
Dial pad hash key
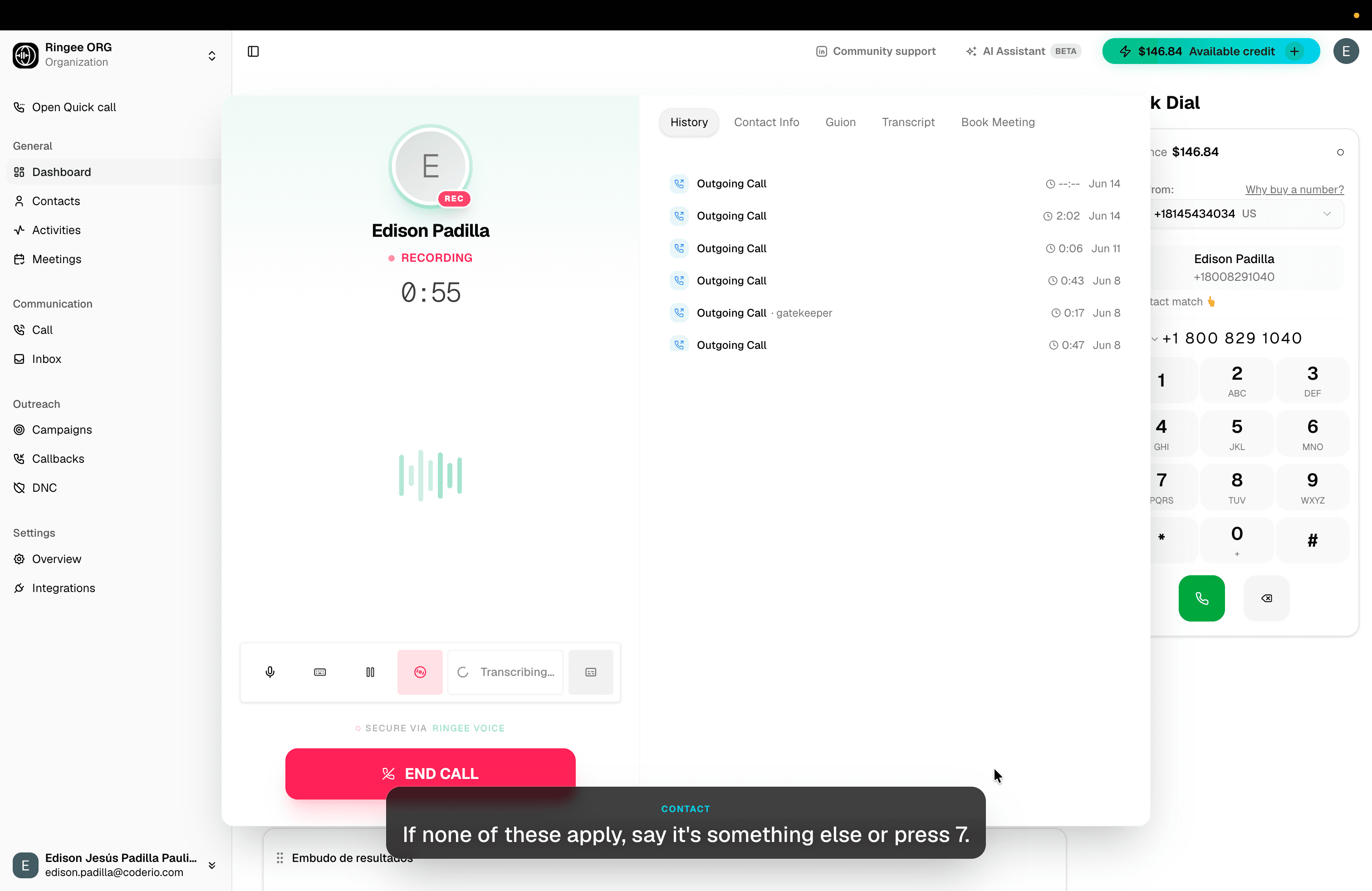coord(1312,541)
